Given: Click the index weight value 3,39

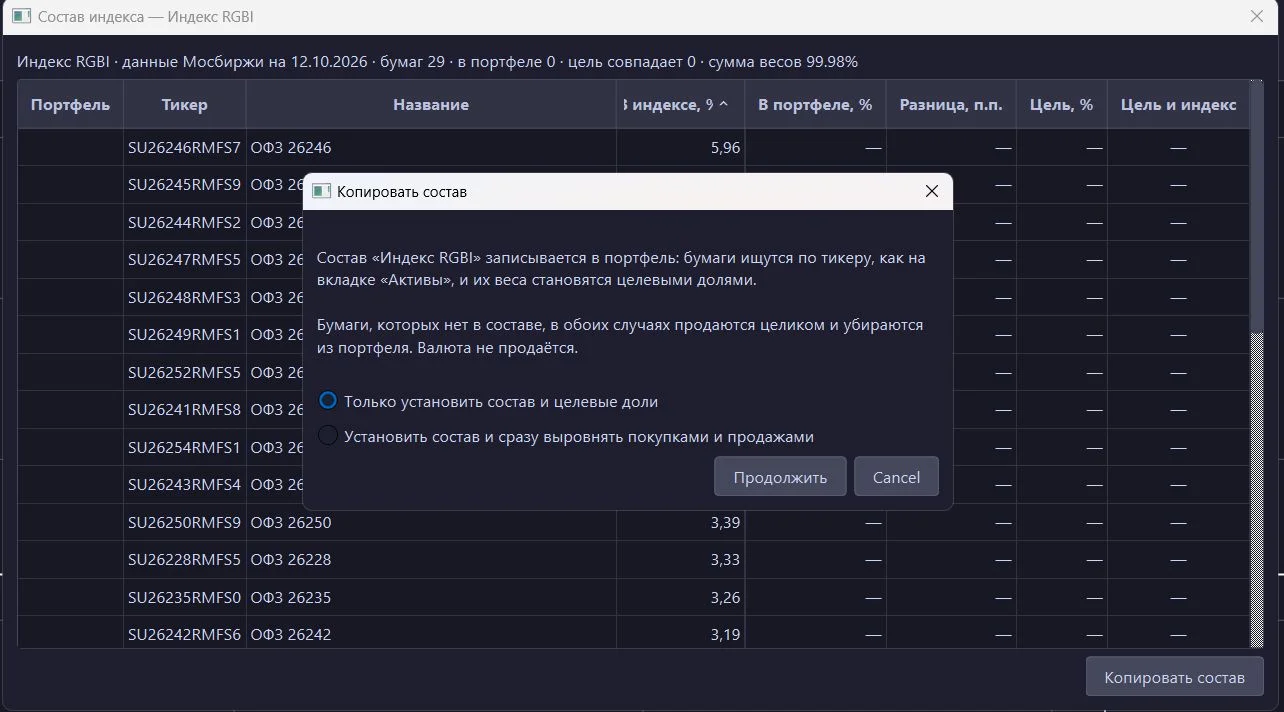Looking at the screenshot, I should click(x=725, y=522).
